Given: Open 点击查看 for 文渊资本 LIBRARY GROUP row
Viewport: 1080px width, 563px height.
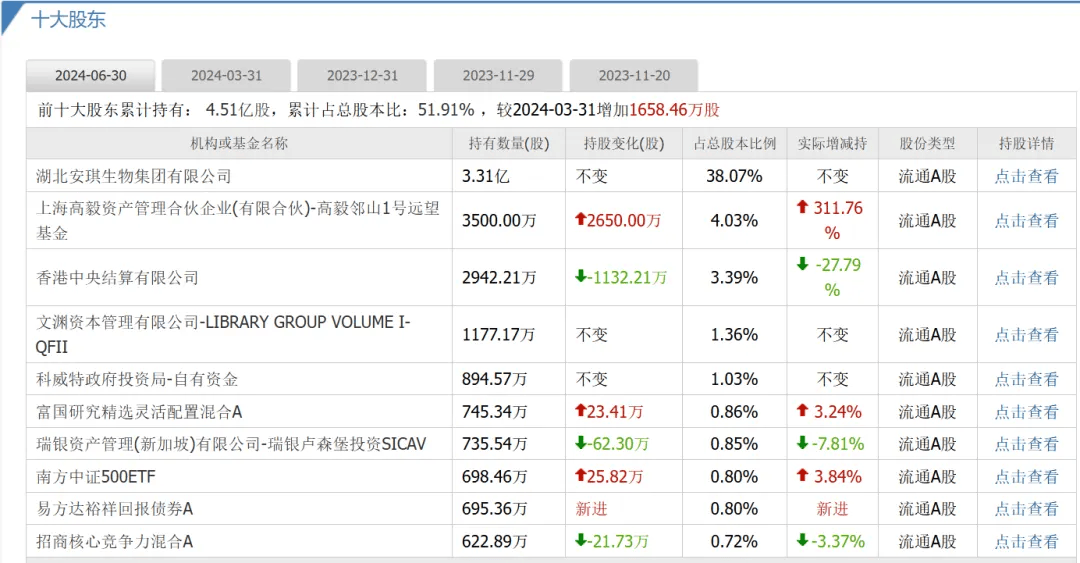Looking at the screenshot, I should tap(1026, 335).
